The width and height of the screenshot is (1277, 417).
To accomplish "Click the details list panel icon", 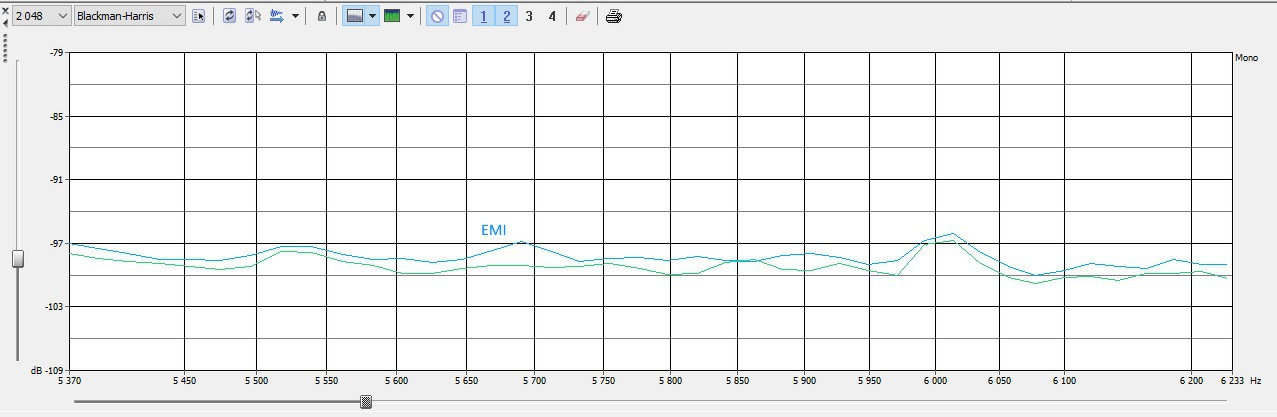I will (461, 16).
